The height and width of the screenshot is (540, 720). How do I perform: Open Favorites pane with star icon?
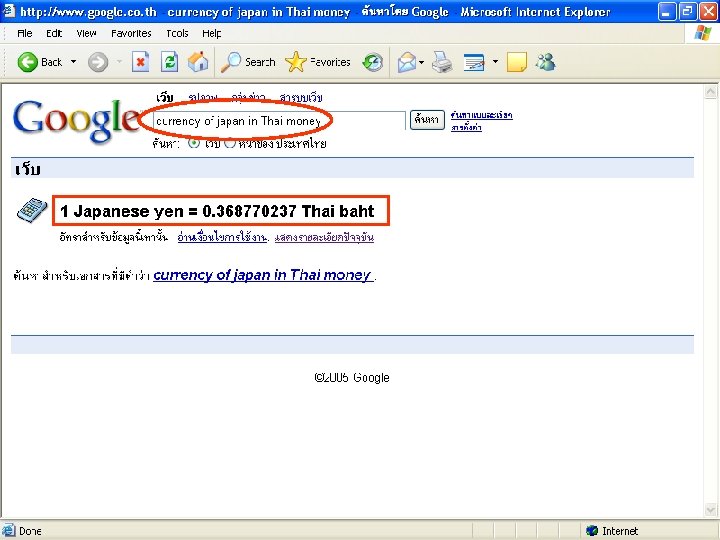point(317,62)
